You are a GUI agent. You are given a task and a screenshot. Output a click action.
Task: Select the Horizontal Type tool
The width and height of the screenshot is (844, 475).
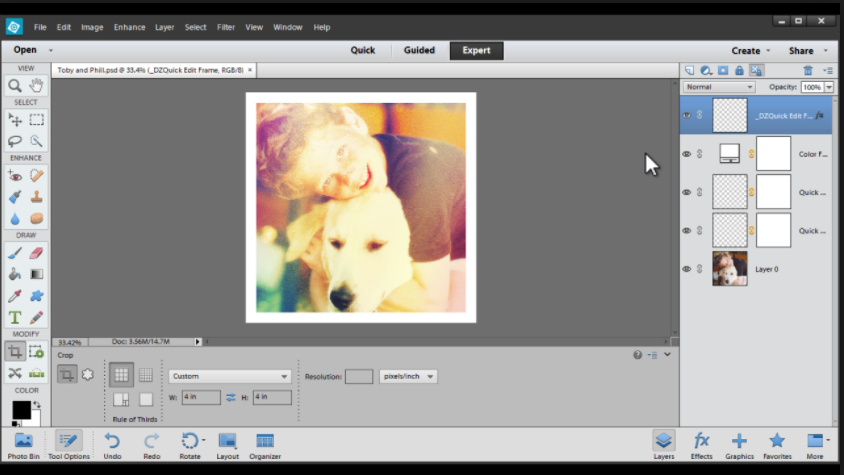click(x=15, y=318)
